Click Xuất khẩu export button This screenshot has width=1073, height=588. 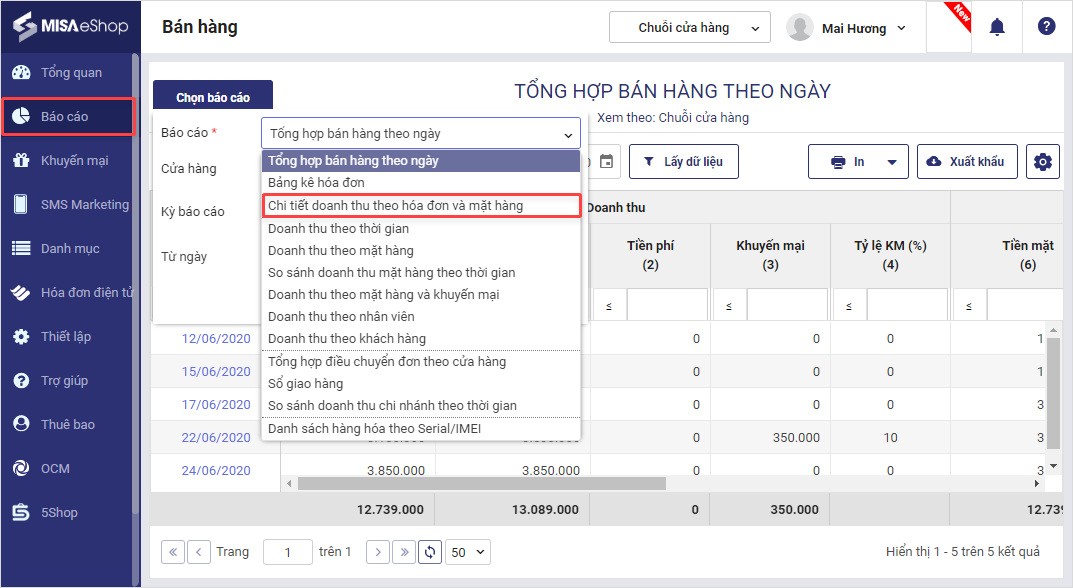967,162
